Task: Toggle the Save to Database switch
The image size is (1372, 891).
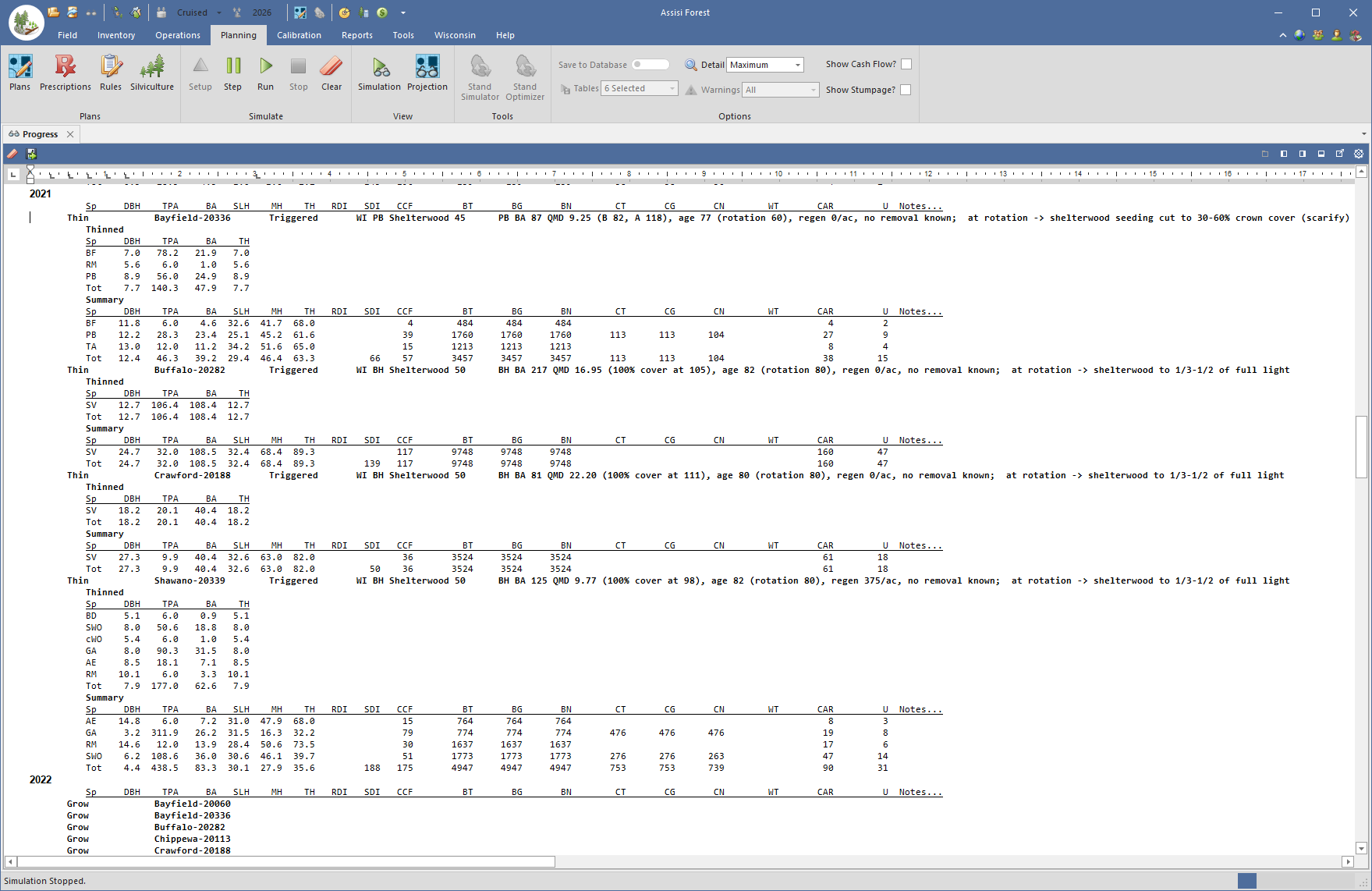Action: pos(651,65)
